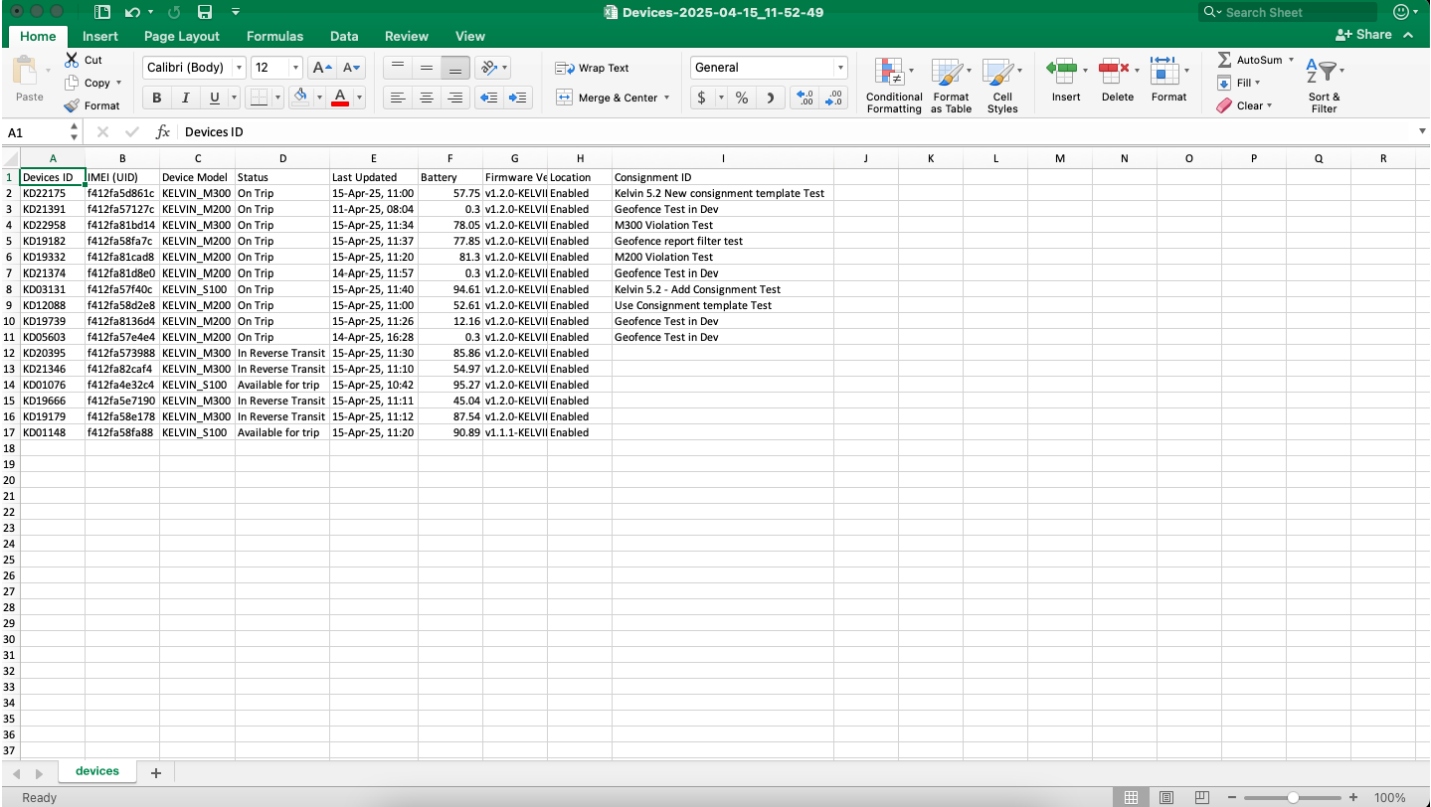Increase font size with larger A icon

[322, 68]
